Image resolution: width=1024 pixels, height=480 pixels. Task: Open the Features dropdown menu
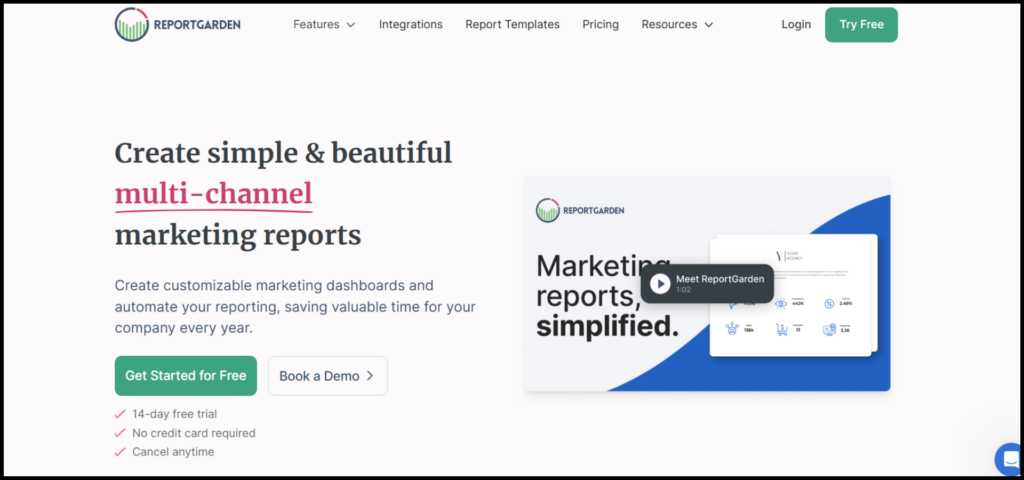(324, 25)
